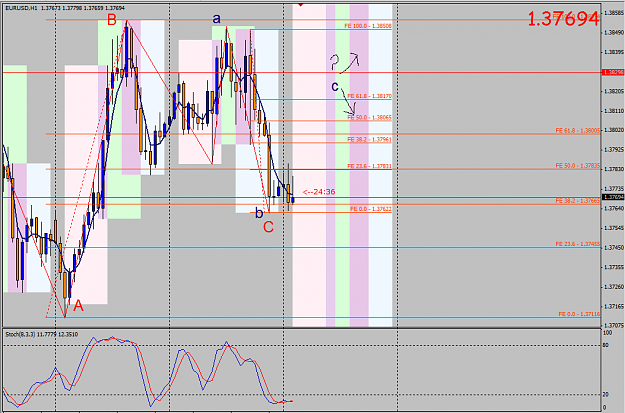625x413 pixels.
Task: Click the large red 1.37694 price display
Action: pyautogui.click(x=563, y=19)
